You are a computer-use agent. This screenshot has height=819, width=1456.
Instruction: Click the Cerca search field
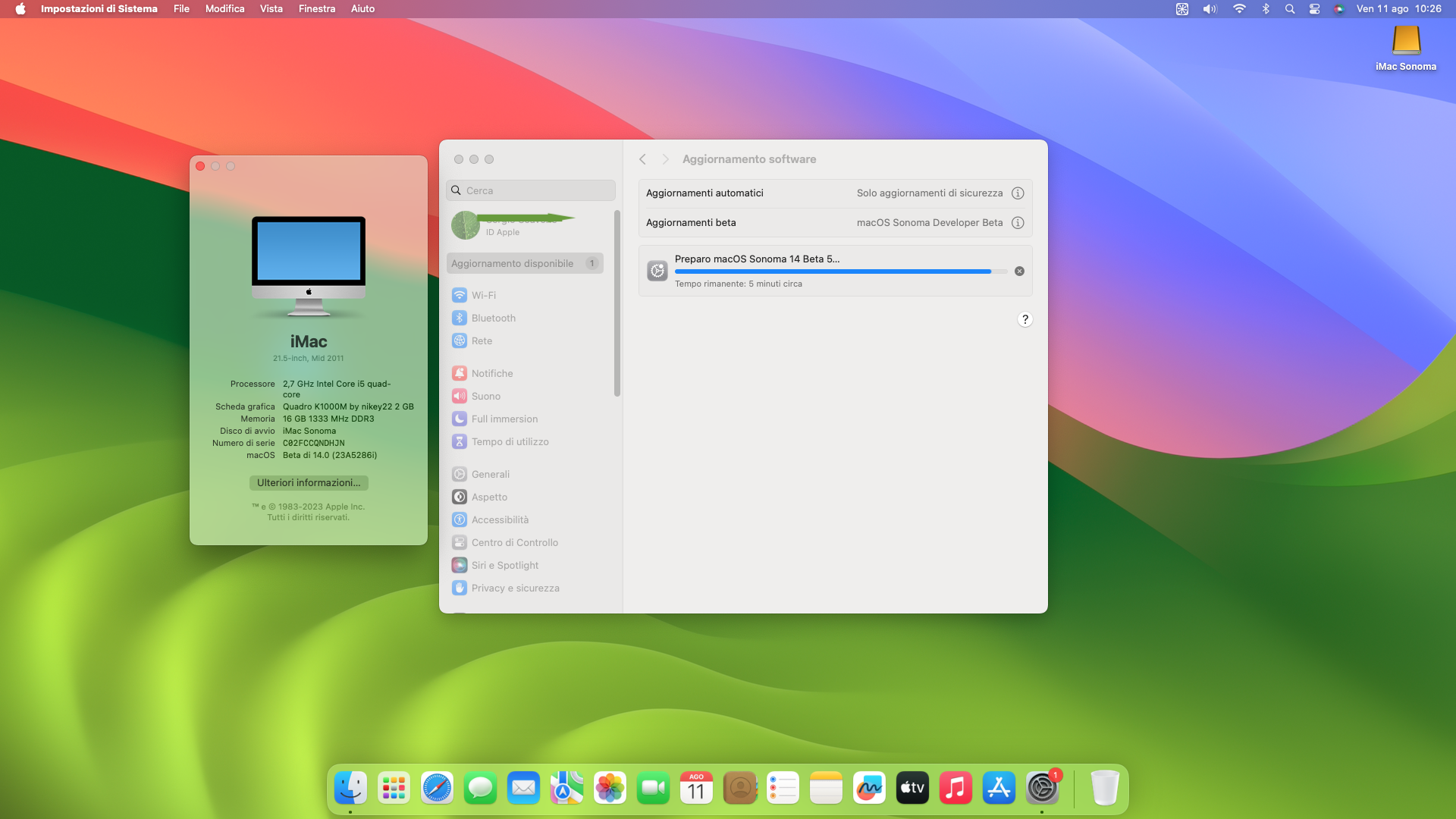pos(531,190)
